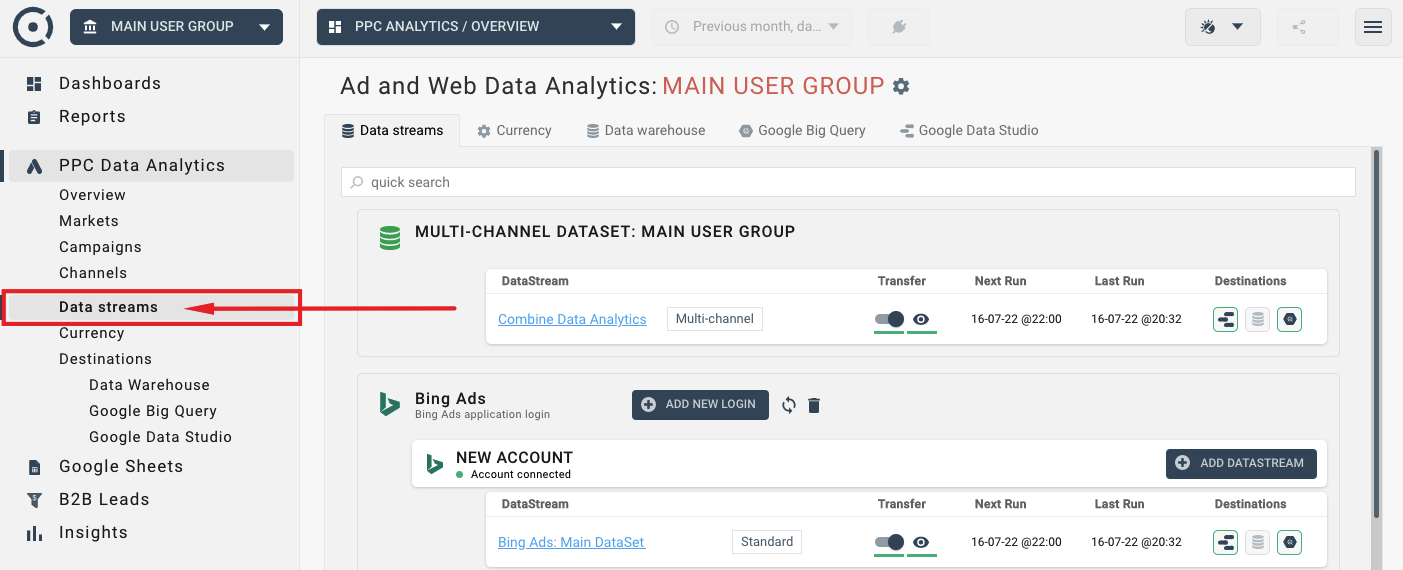The image size is (1403, 570).
Task: Open Google Data Studio in sidebar
Action: [160, 437]
